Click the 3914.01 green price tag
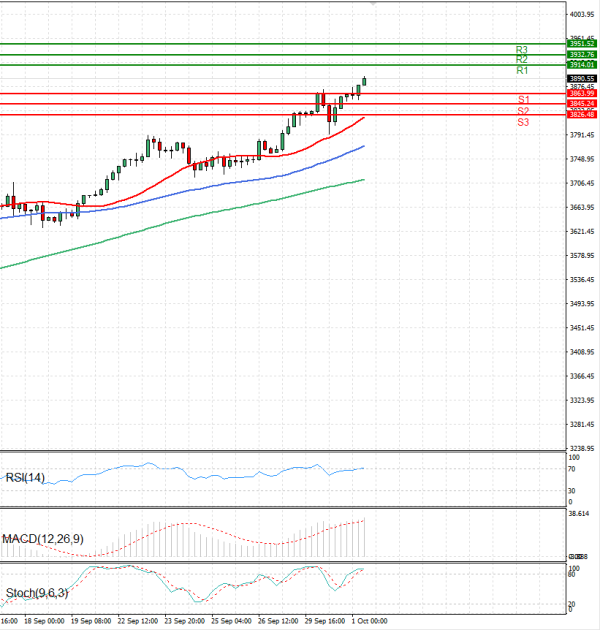600x630 pixels. pyautogui.click(x=581, y=64)
